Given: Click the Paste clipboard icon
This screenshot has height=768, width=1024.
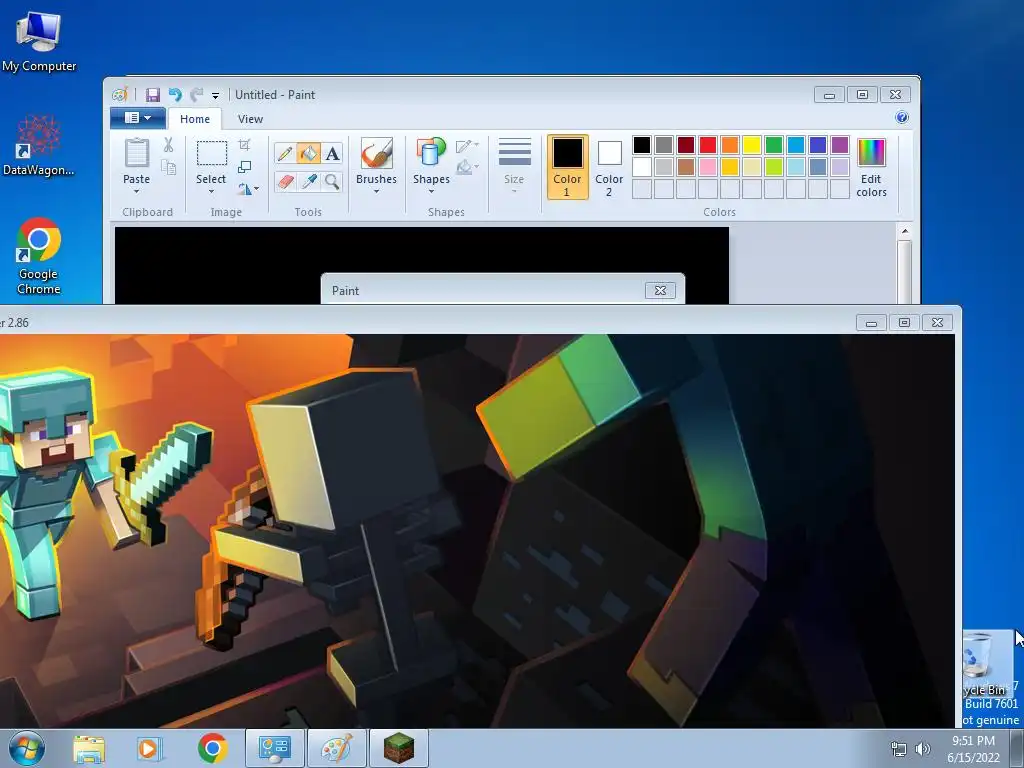Looking at the screenshot, I should click(x=136, y=153).
